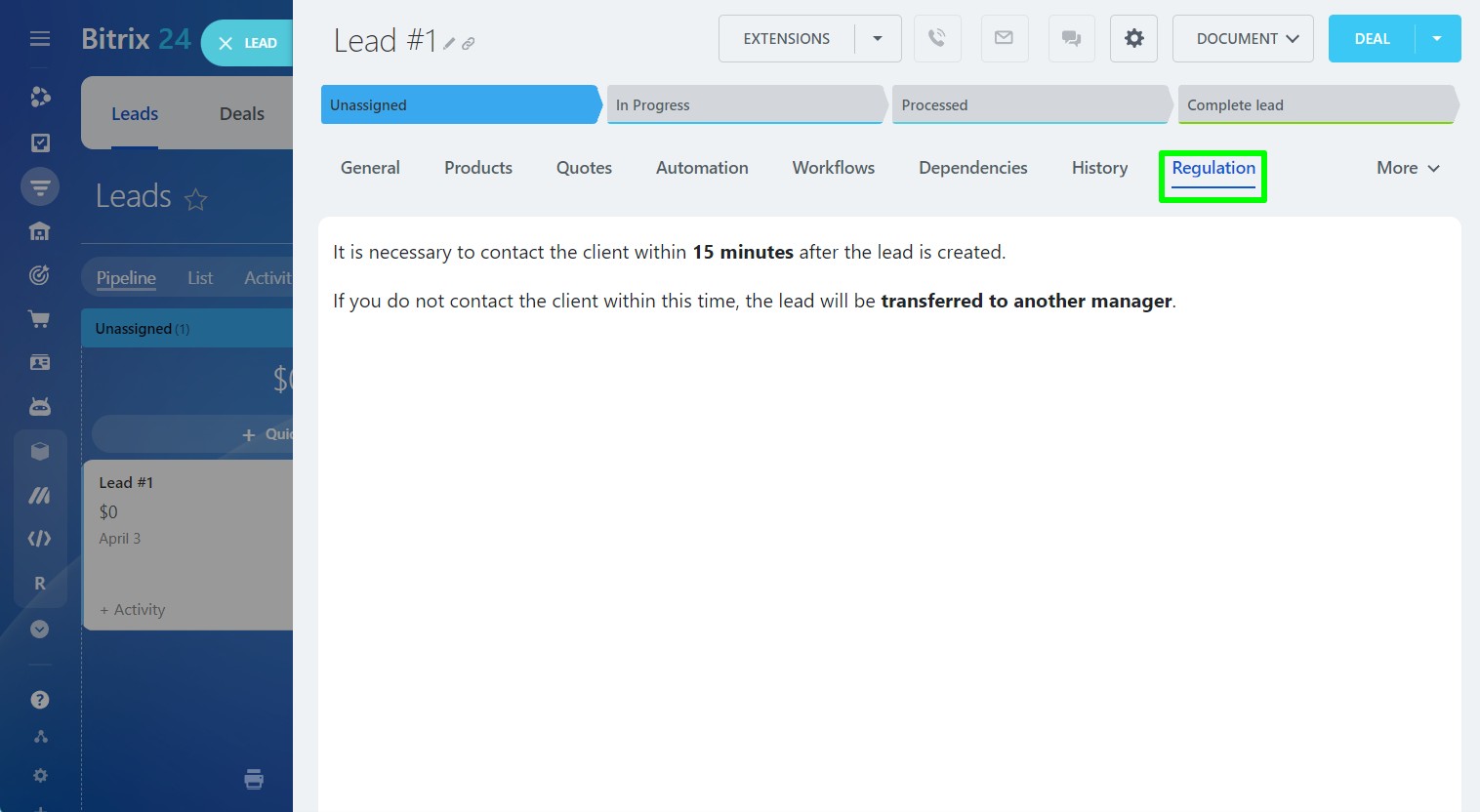Screen dimensions: 1480x812
Task: Click the phone call icon button
Action: [x=937, y=39]
